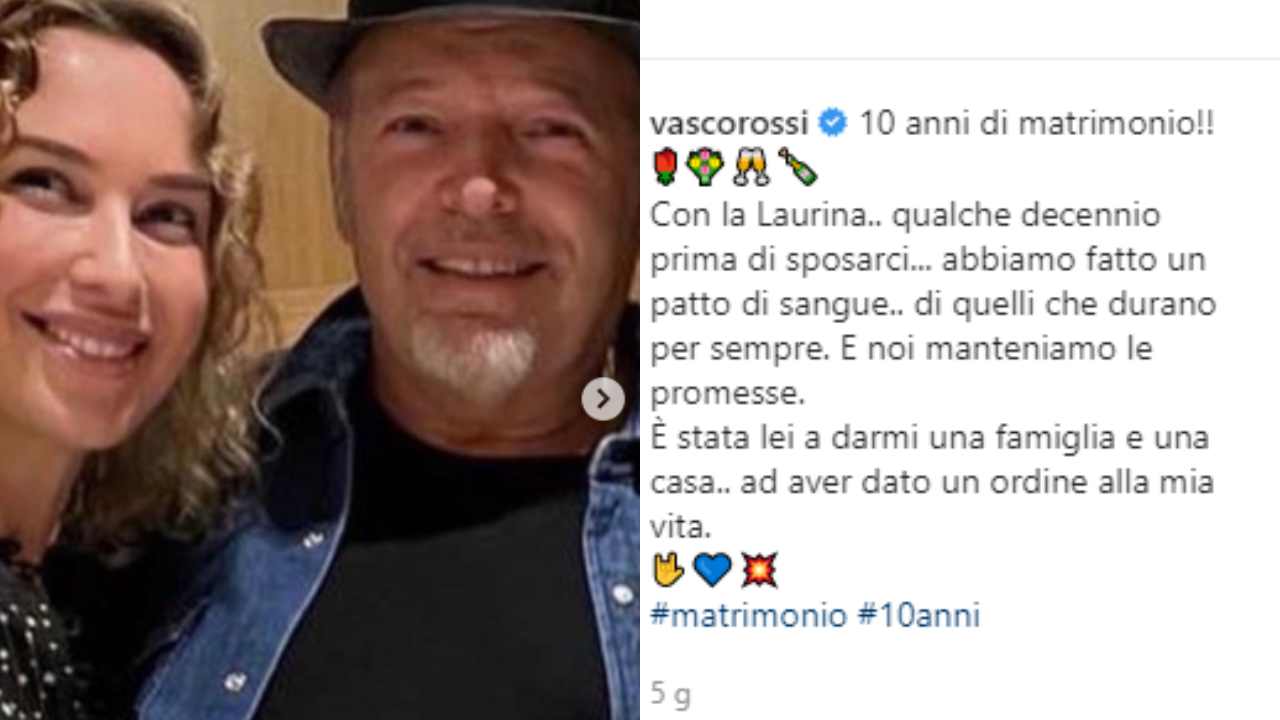The height and width of the screenshot is (720, 1280).
Task: Open the #matrimonio hashtag
Action: pos(748,615)
